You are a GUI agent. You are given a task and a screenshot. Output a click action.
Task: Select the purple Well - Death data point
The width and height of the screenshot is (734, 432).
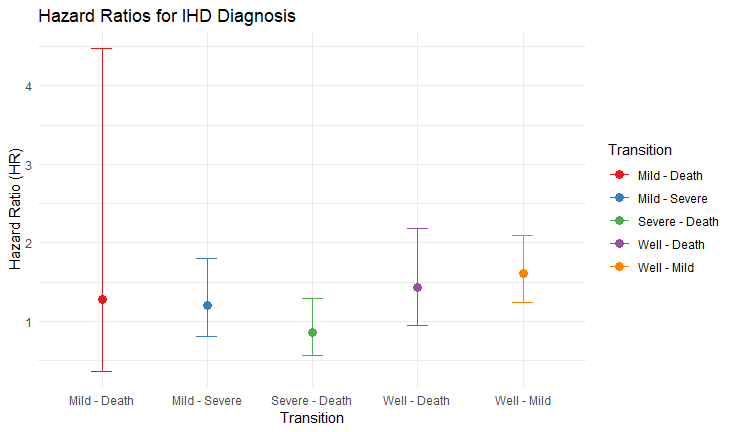tap(418, 287)
